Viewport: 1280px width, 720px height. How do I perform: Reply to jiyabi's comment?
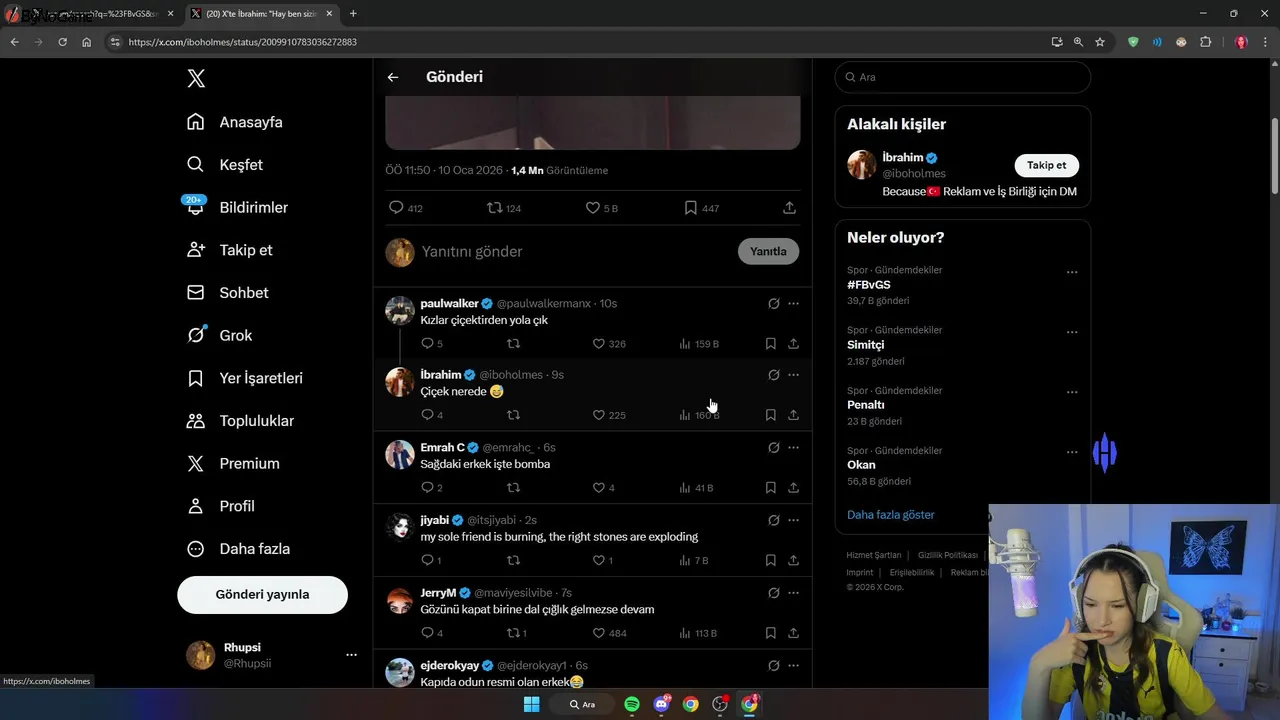tap(431, 561)
